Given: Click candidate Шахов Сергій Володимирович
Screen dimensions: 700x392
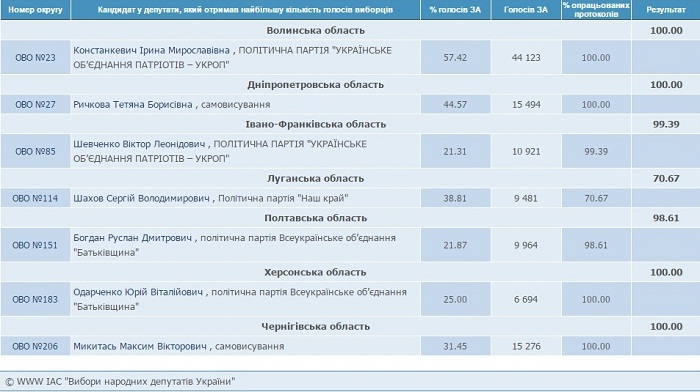Looking at the screenshot, I should click(142, 198).
